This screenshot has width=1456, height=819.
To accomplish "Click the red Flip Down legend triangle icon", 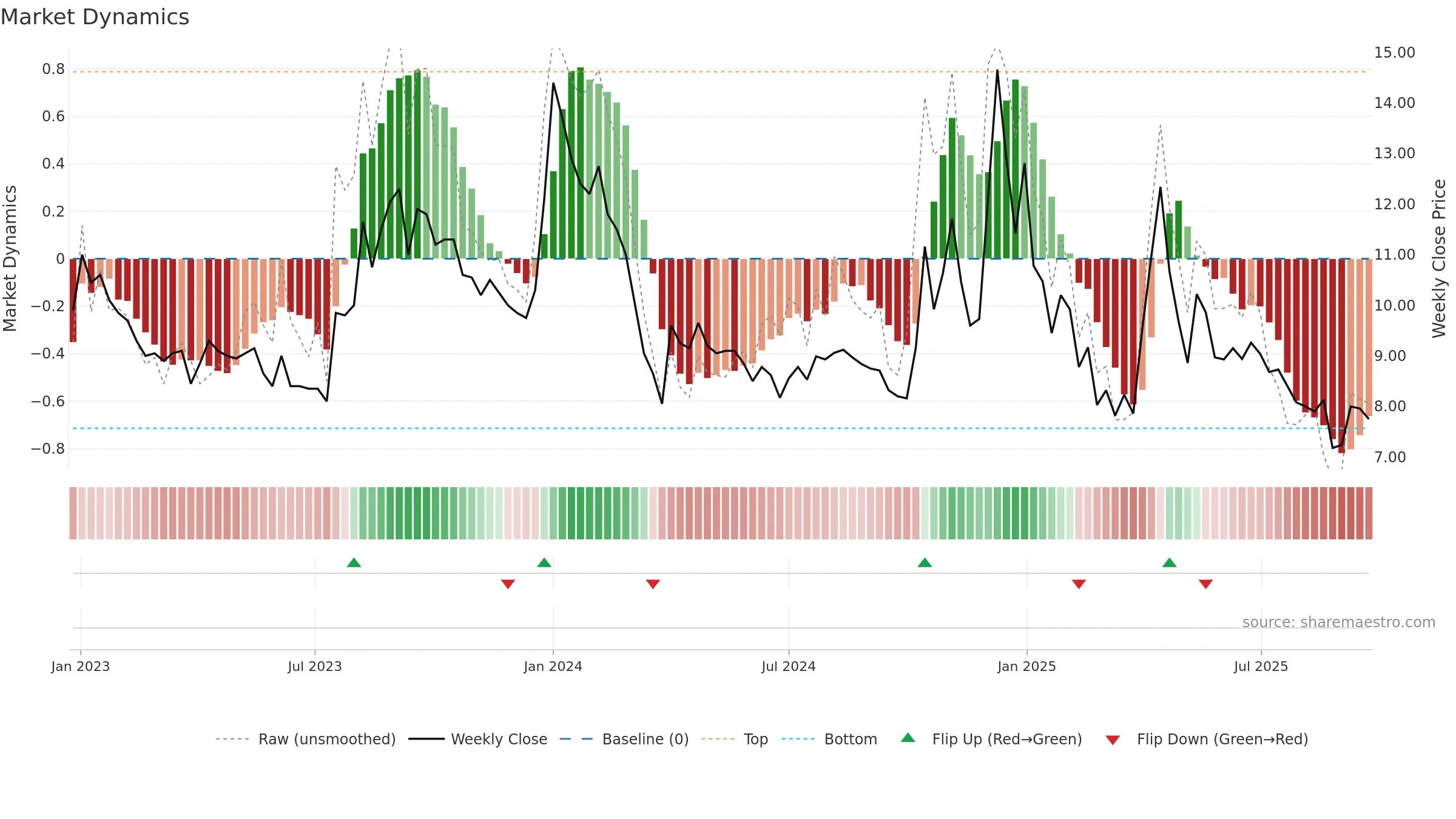I will click(1113, 740).
